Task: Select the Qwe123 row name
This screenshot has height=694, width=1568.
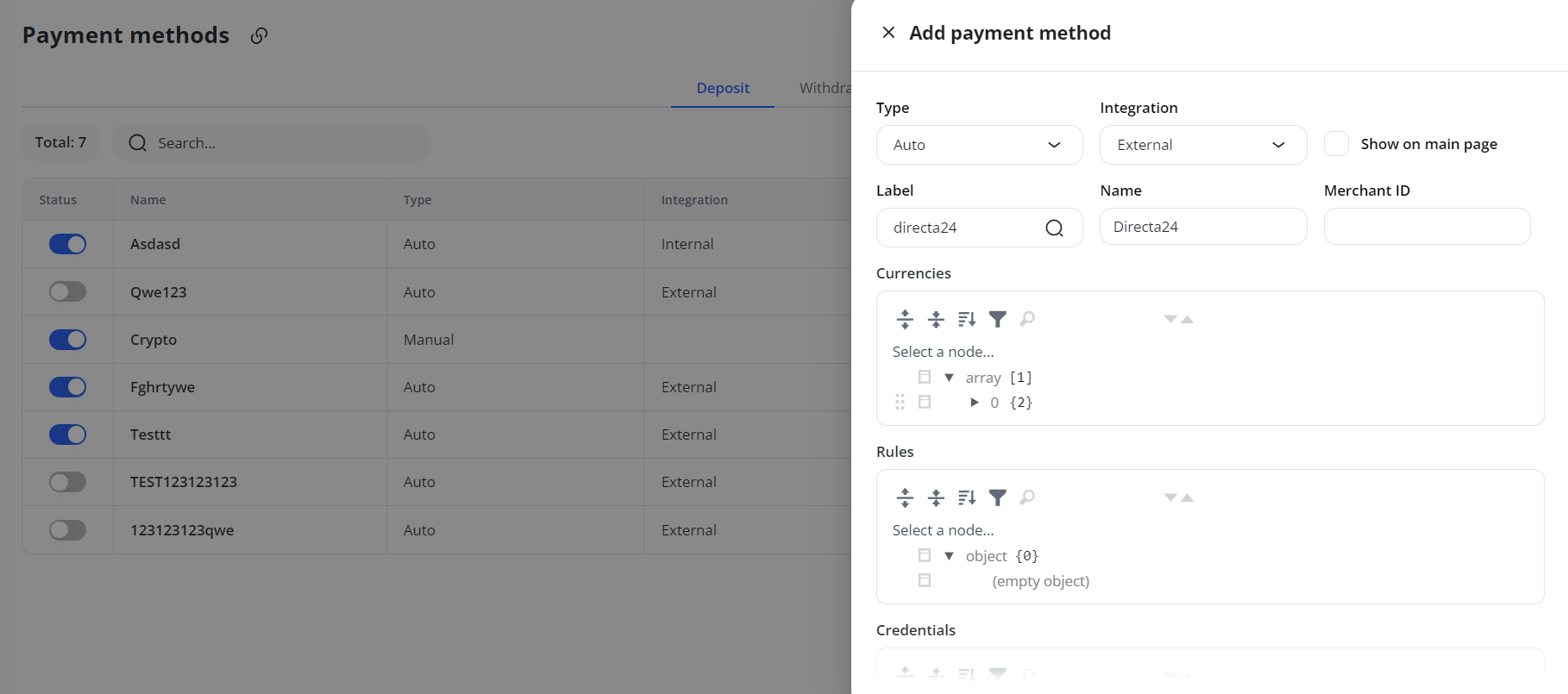Action: point(159,292)
